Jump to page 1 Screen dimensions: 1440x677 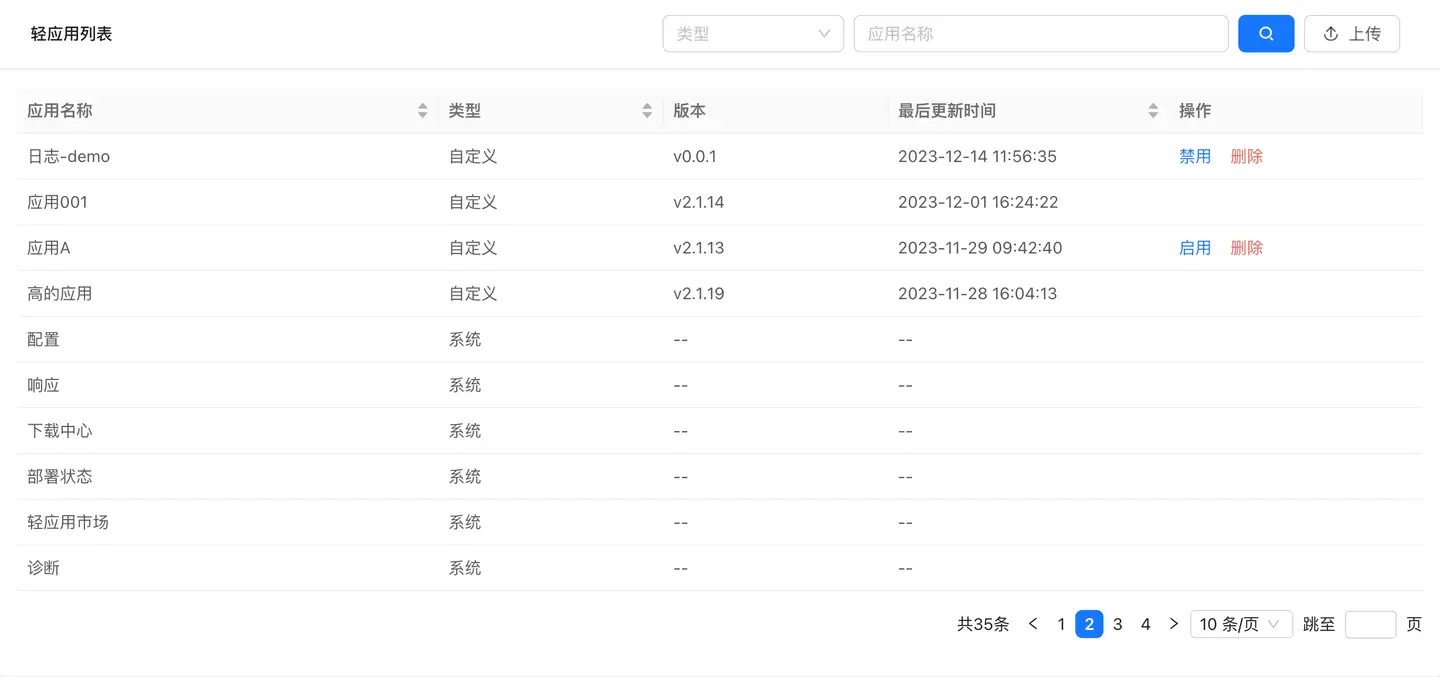[x=1061, y=624]
